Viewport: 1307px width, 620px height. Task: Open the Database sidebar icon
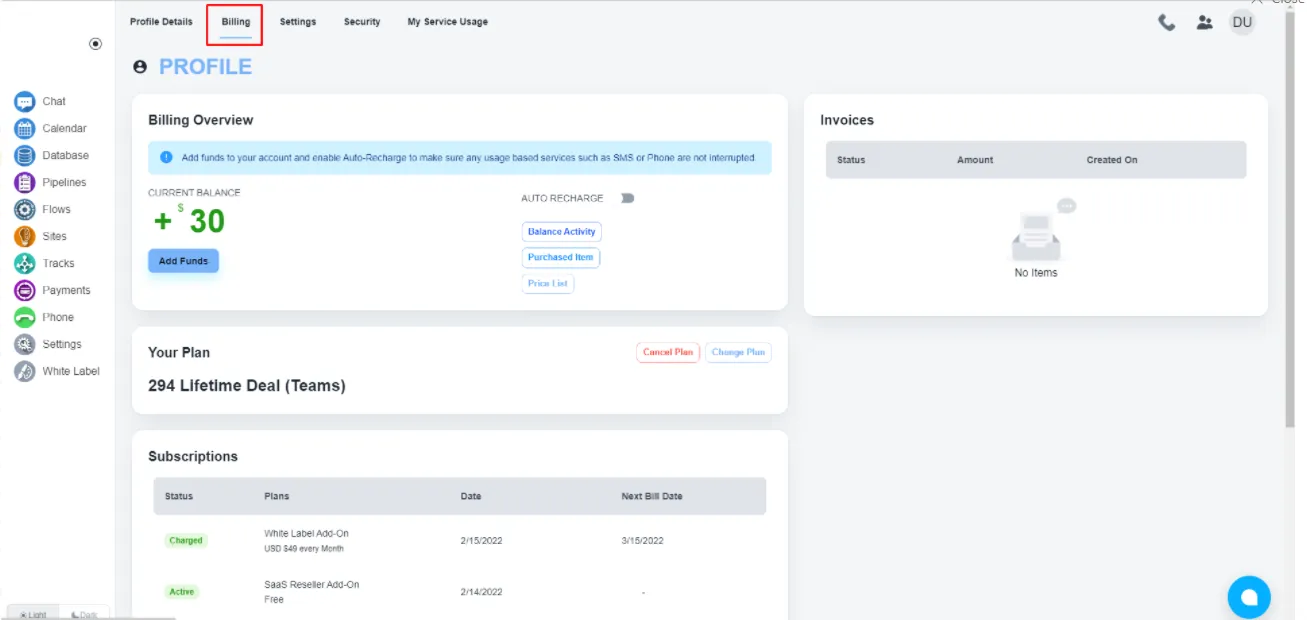click(25, 156)
